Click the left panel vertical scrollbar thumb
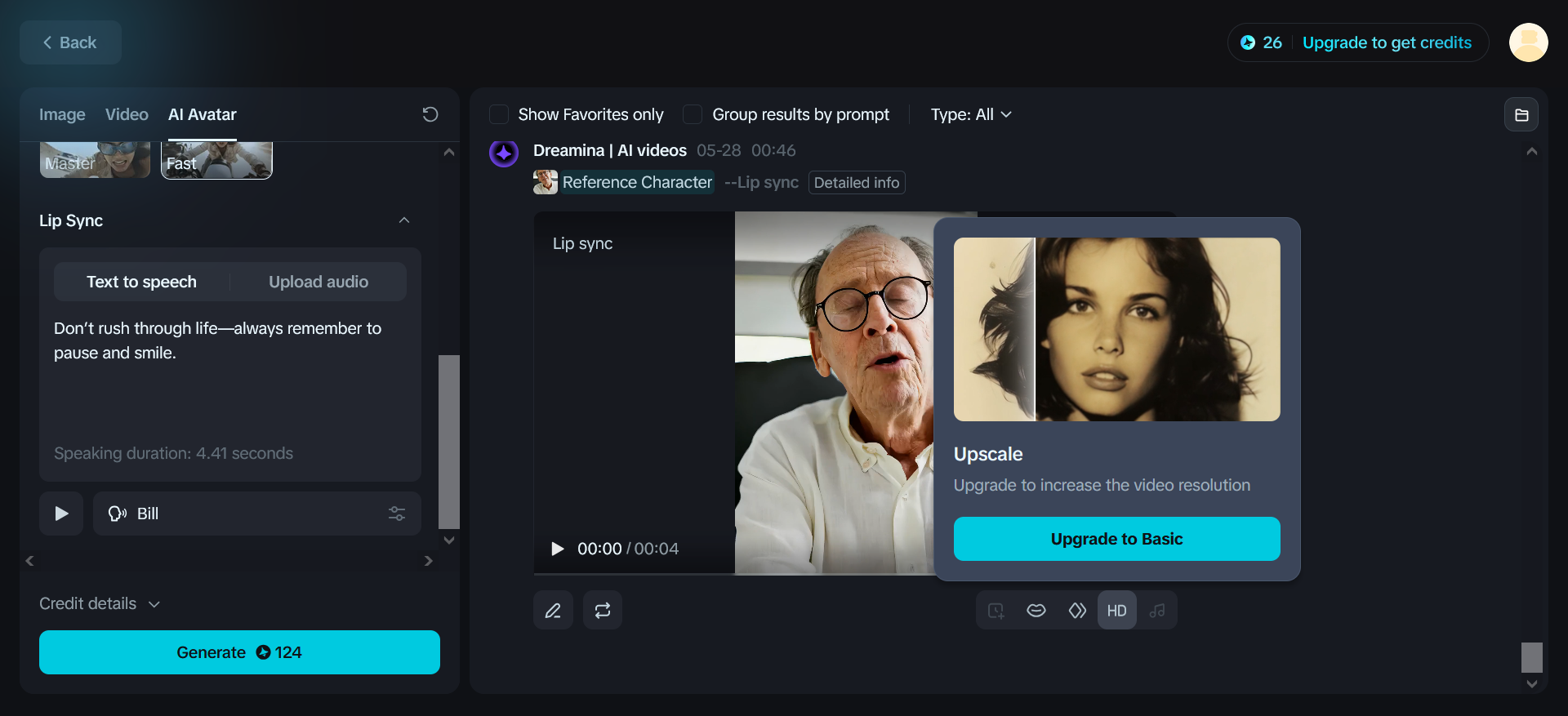The image size is (1568, 716). tap(449, 442)
